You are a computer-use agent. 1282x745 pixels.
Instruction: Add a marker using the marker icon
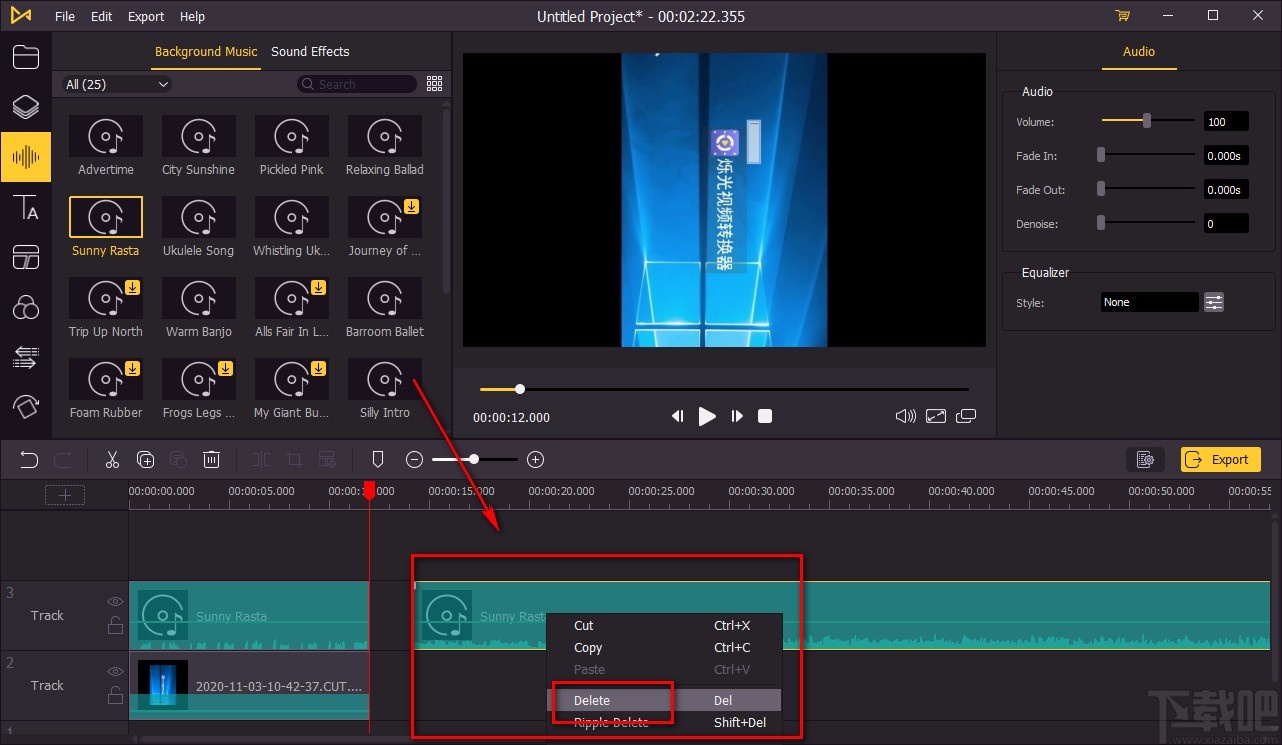[378, 460]
